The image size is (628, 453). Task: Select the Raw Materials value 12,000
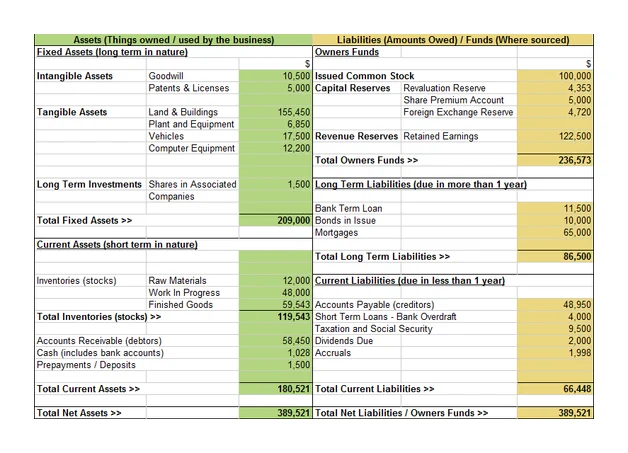point(296,281)
